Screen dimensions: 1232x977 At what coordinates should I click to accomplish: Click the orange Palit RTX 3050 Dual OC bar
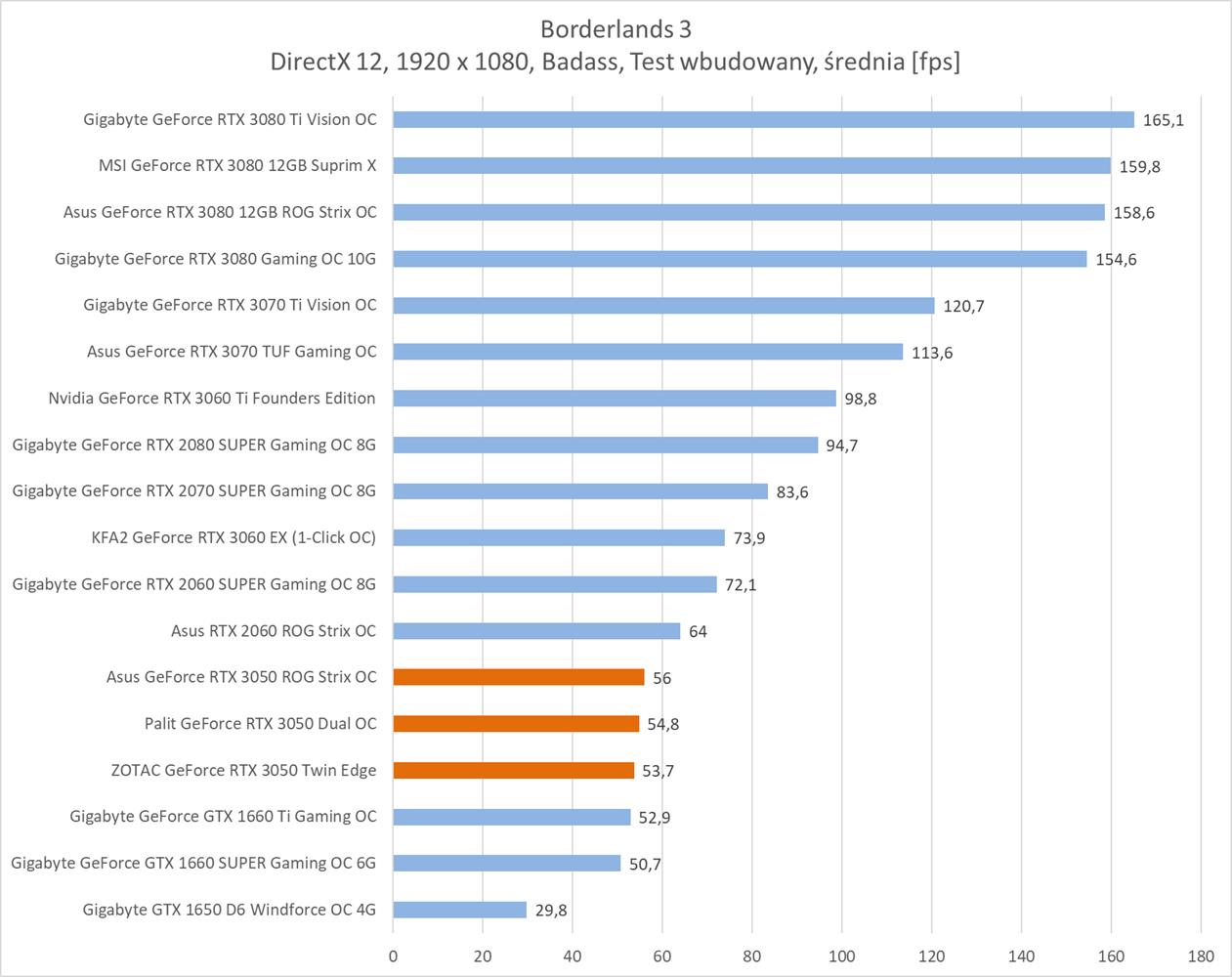click(x=516, y=724)
